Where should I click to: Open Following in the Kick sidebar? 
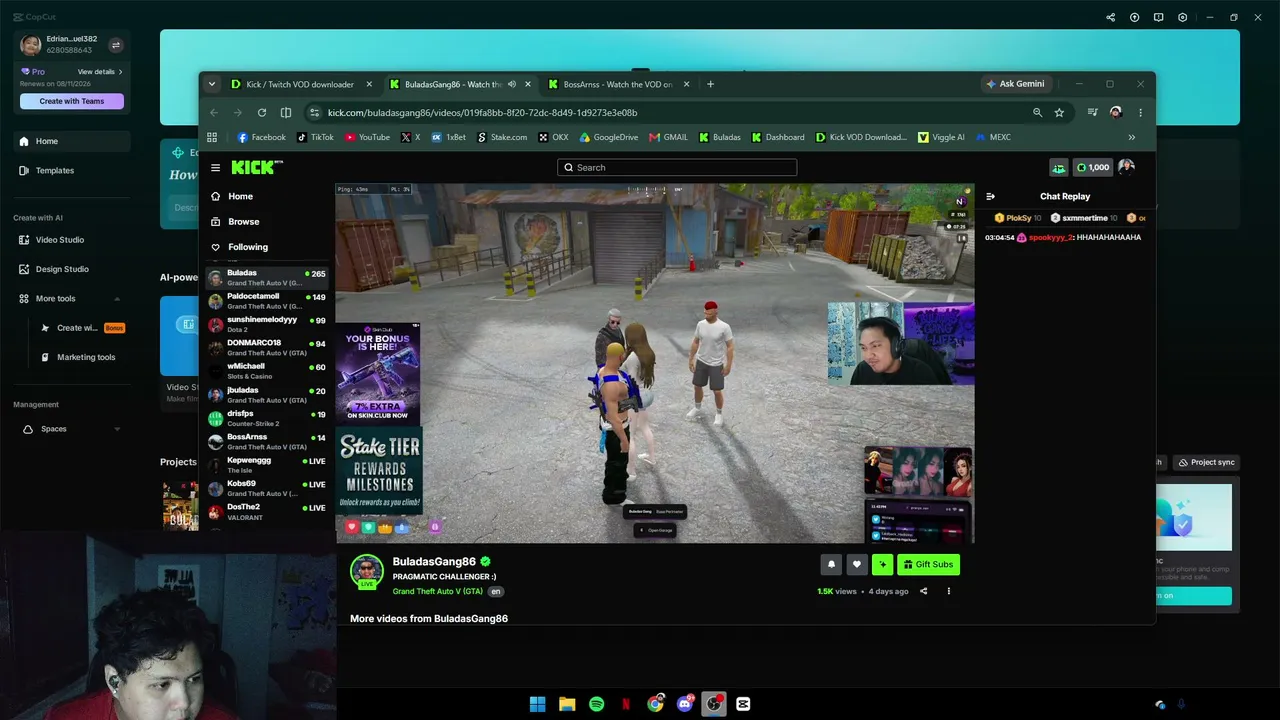tap(247, 247)
